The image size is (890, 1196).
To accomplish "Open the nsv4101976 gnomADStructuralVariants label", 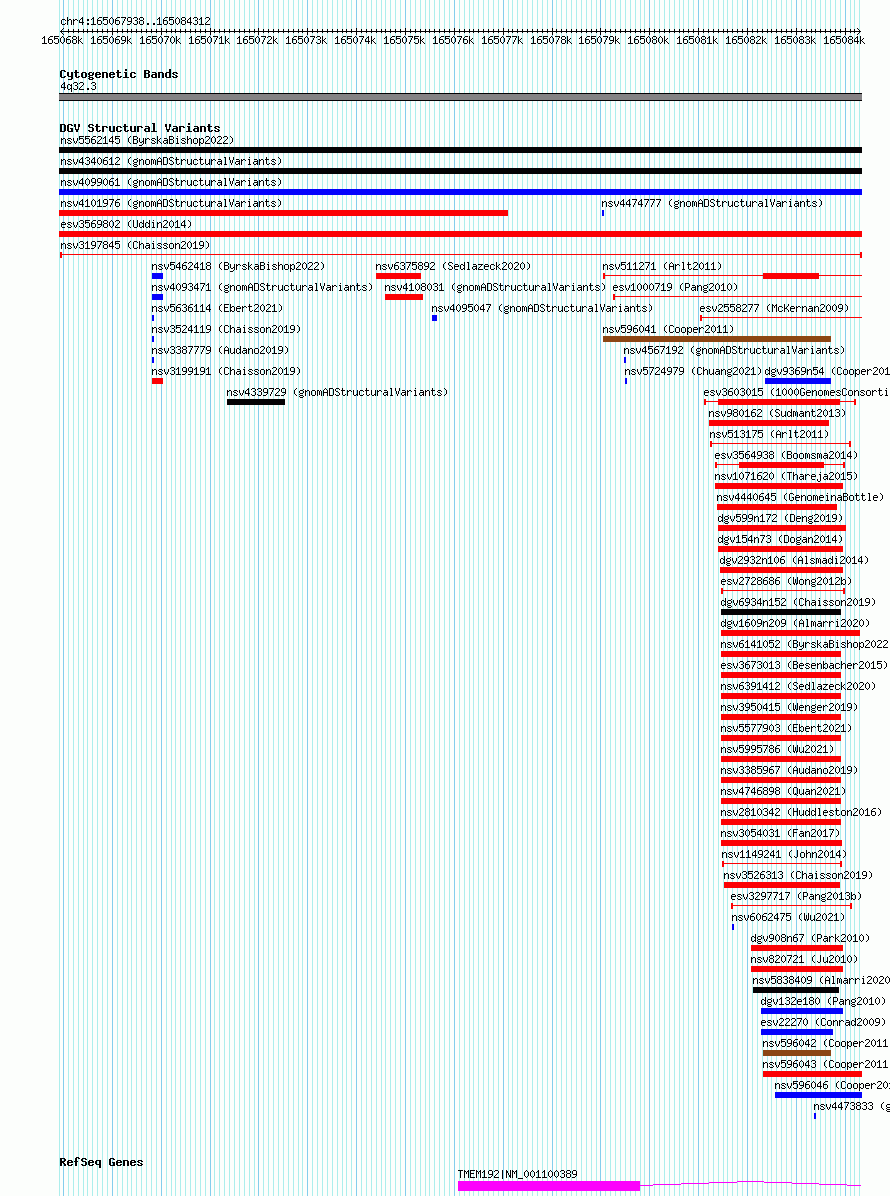I will coord(171,204).
